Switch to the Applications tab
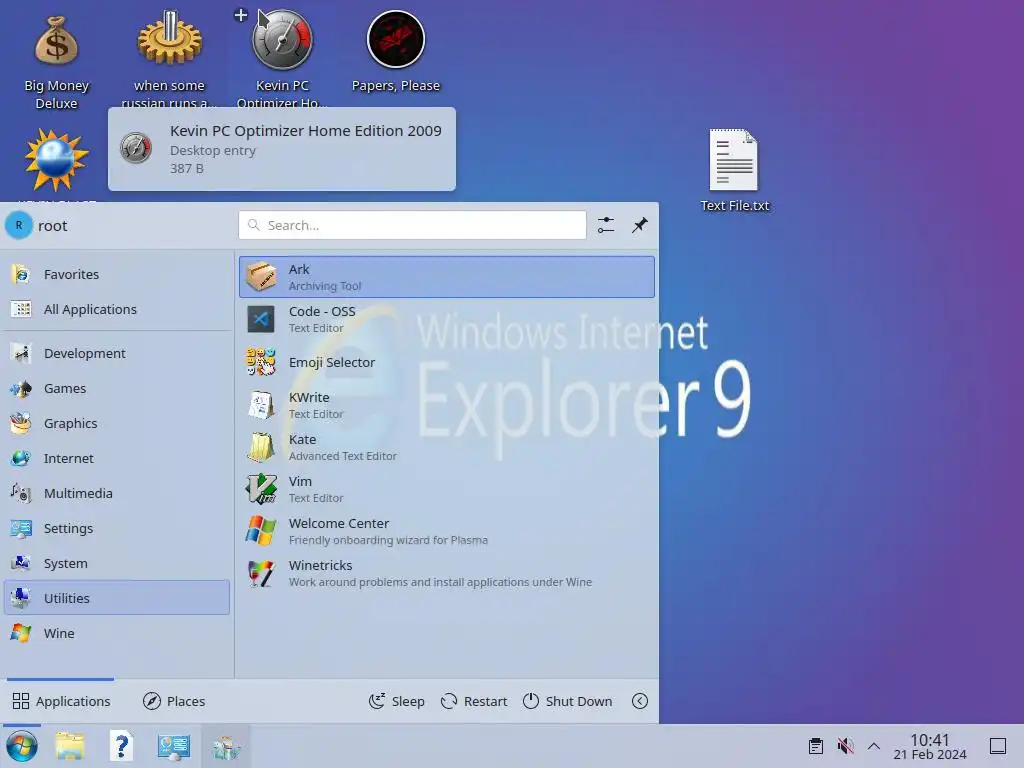This screenshot has width=1024, height=768. [x=61, y=701]
